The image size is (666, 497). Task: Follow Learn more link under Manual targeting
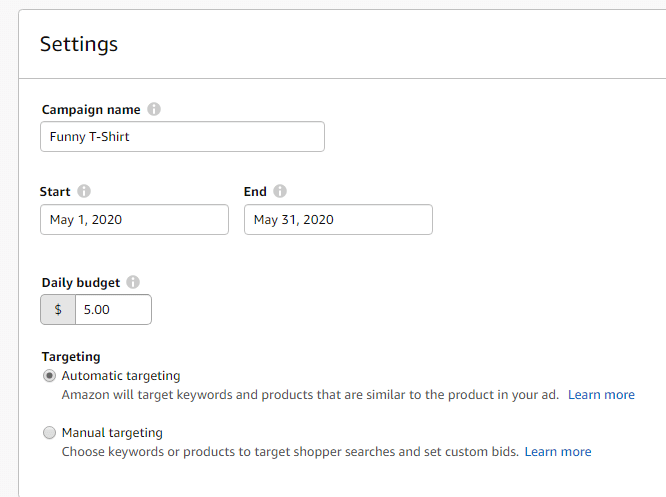pyautogui.click(x=558, y=452)
